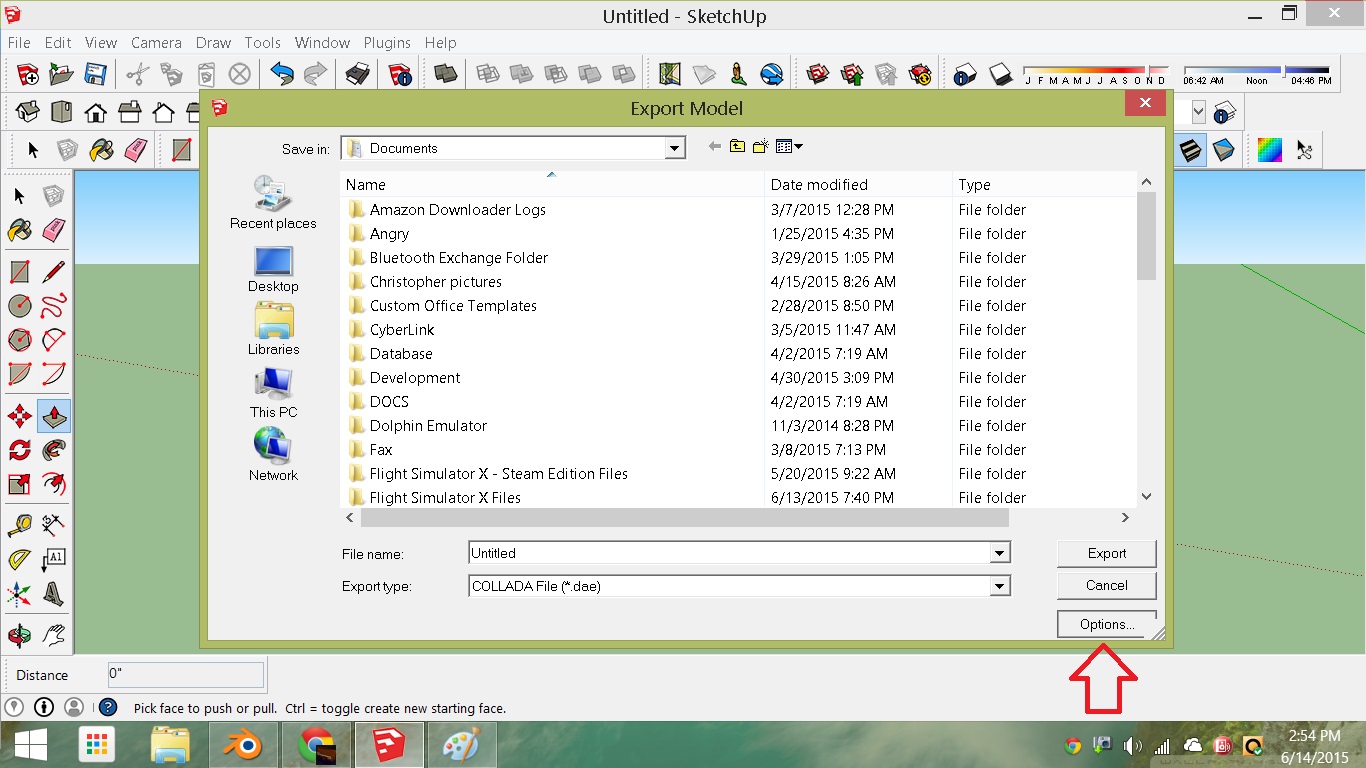Open the Instructor help icon in status bar
This screenshot has width=1366, height=768.
(108, 707)
